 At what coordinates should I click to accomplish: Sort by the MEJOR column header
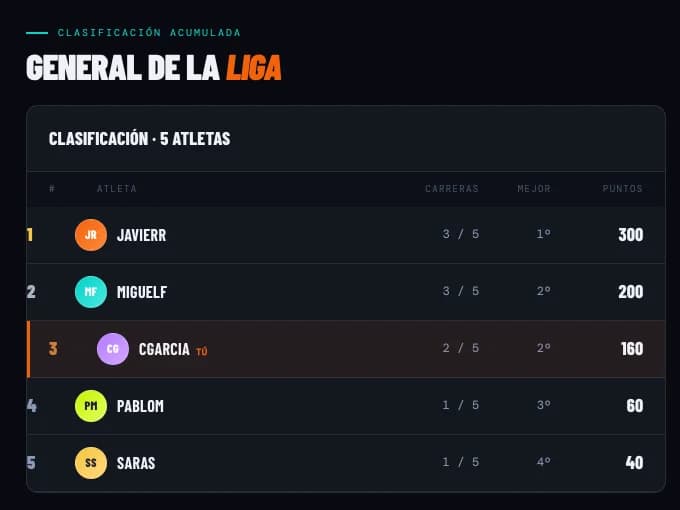point(534,189)
